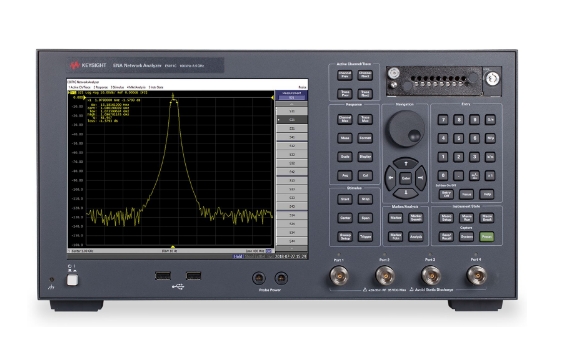
Task: Open the Measurement S21 softkey header
Action: pyautogui.click(x=292, y=96)
